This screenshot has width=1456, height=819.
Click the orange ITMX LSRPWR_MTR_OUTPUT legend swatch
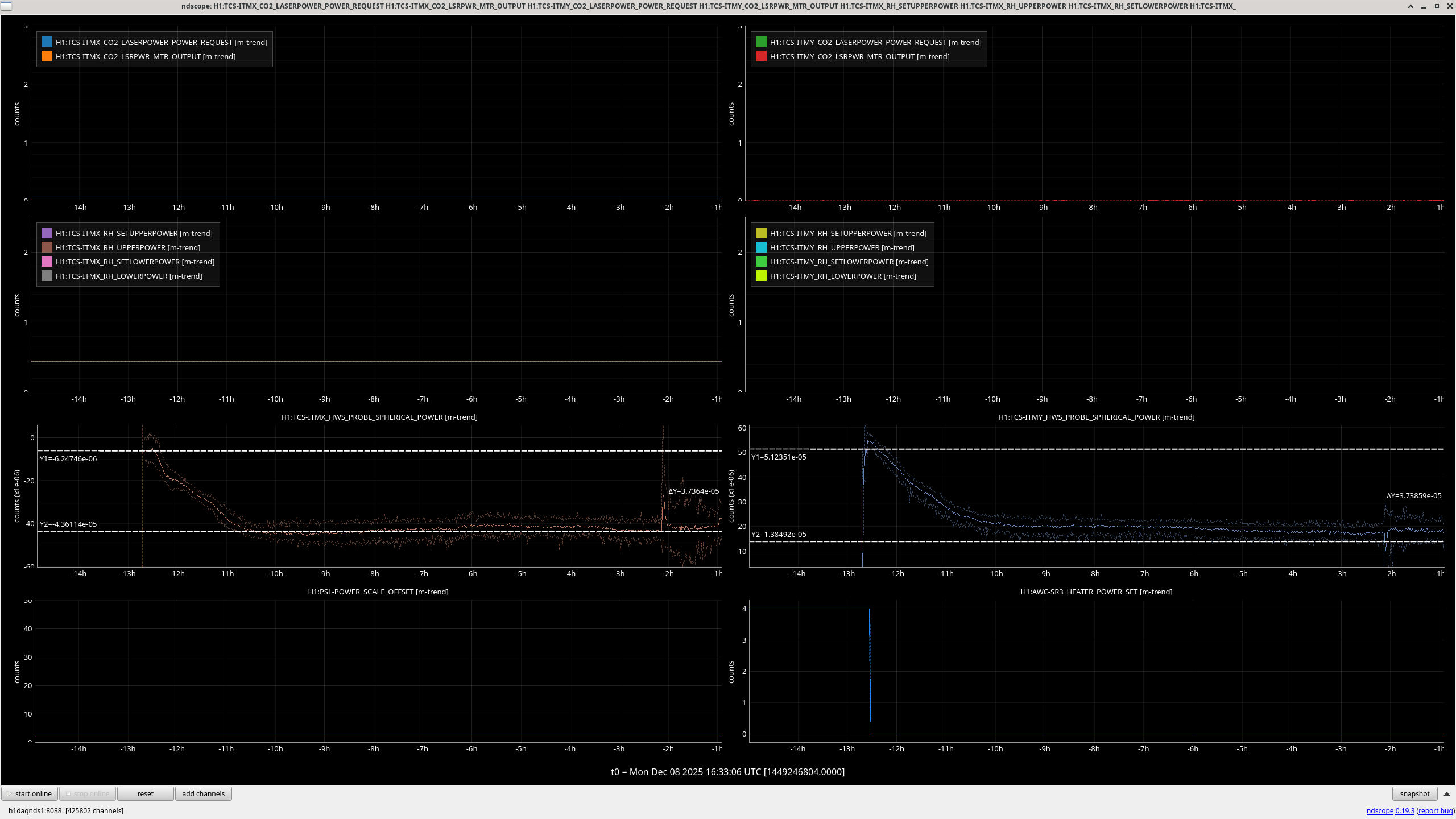coord(47,56)
